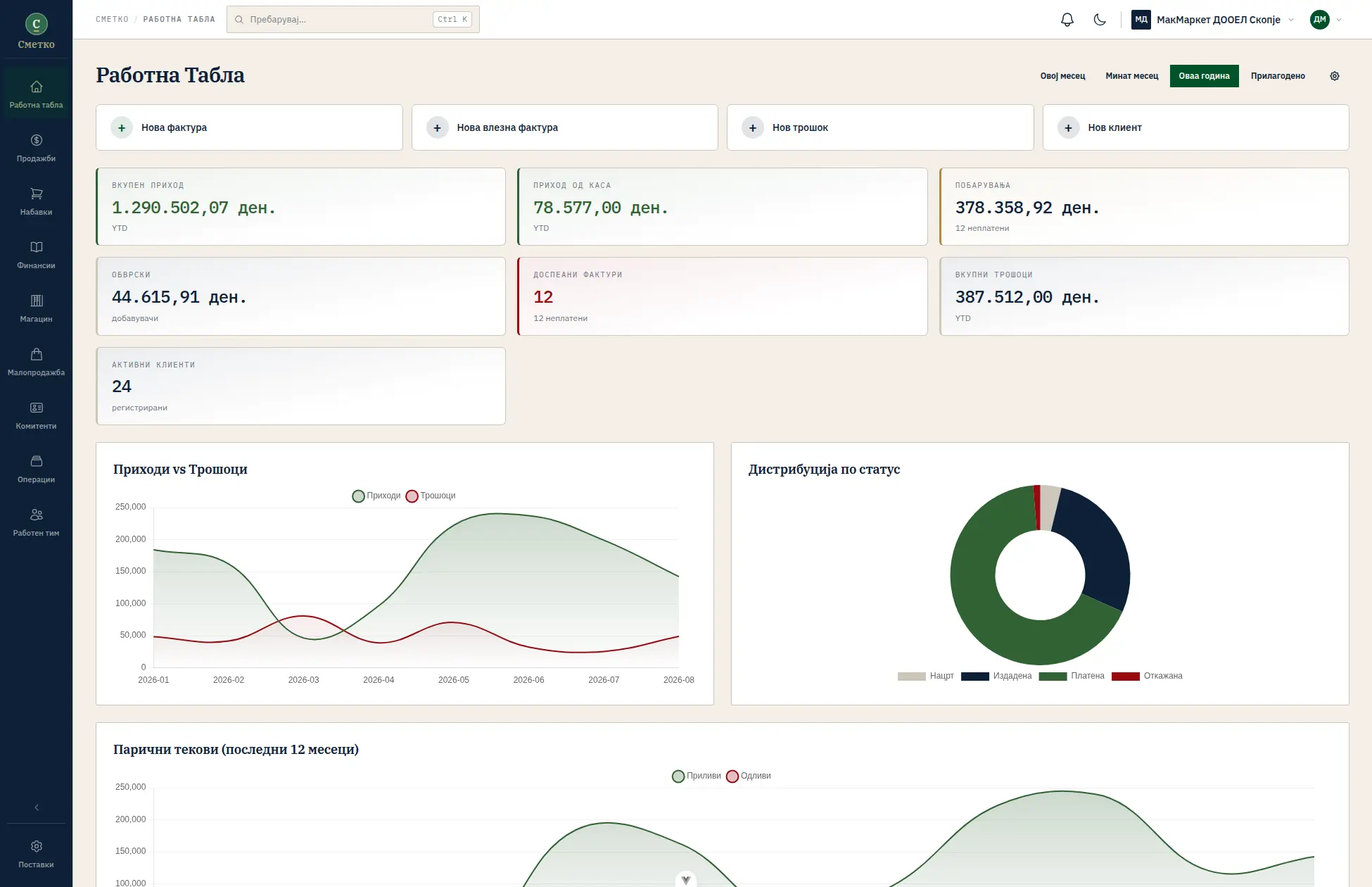1372x887 pixels.
Task: Open Операции icon in sidebar
Action: (37, 461)
